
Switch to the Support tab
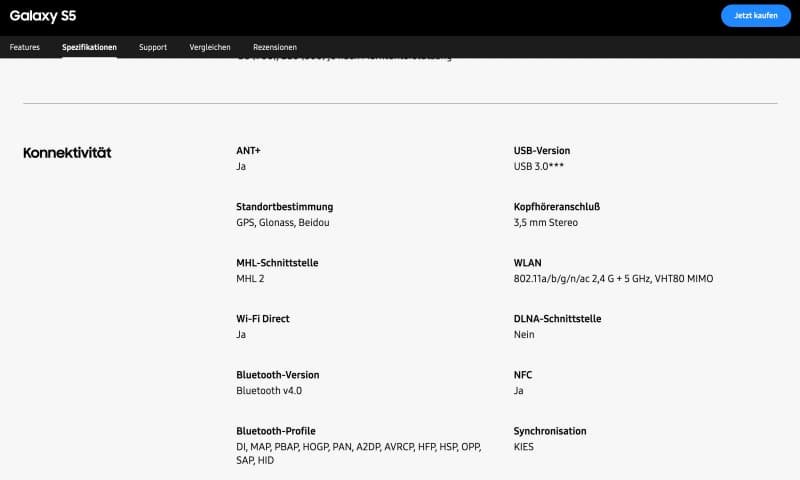point(153,47)
